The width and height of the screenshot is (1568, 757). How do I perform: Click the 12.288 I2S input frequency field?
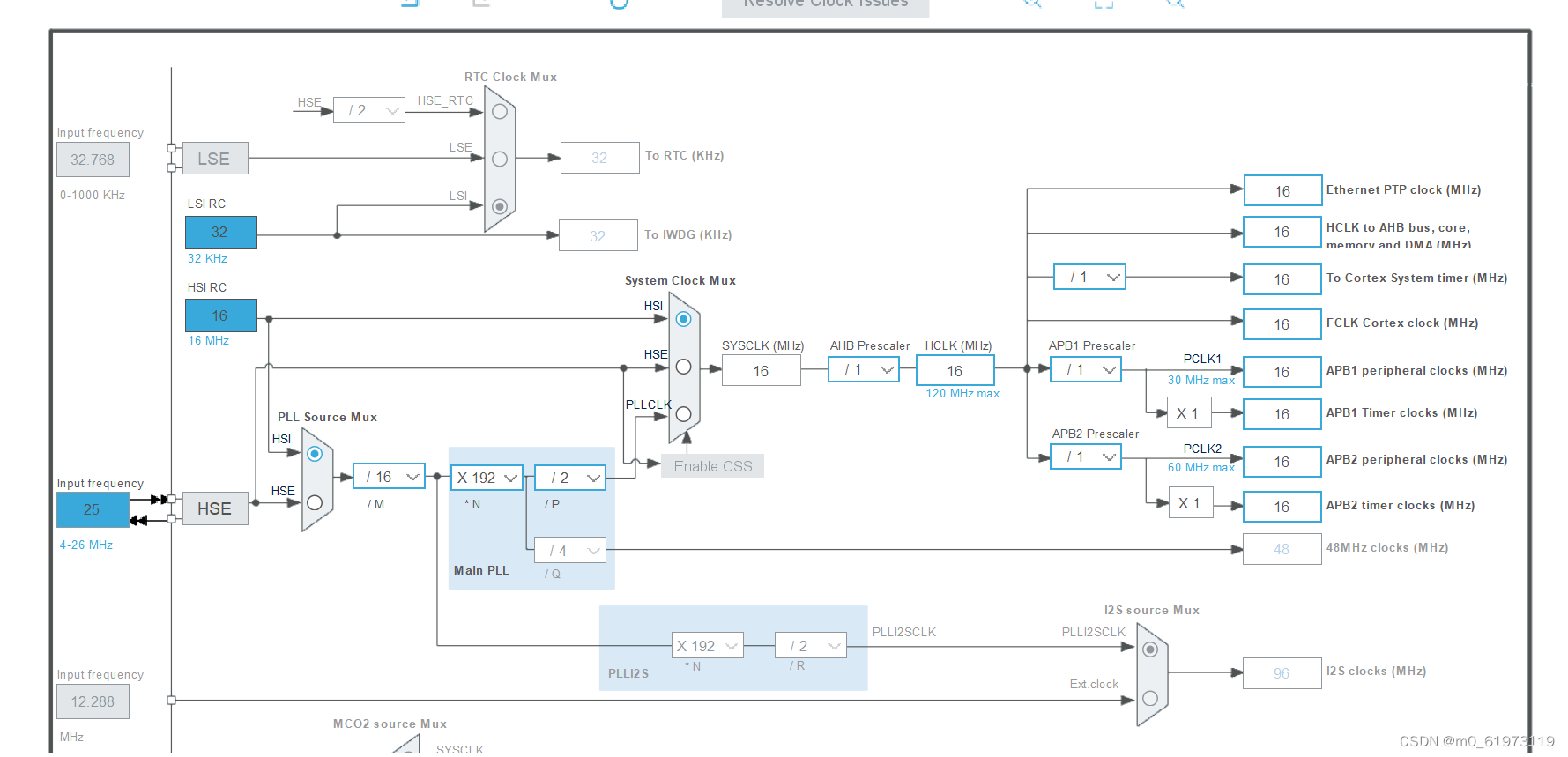(93, 701)
